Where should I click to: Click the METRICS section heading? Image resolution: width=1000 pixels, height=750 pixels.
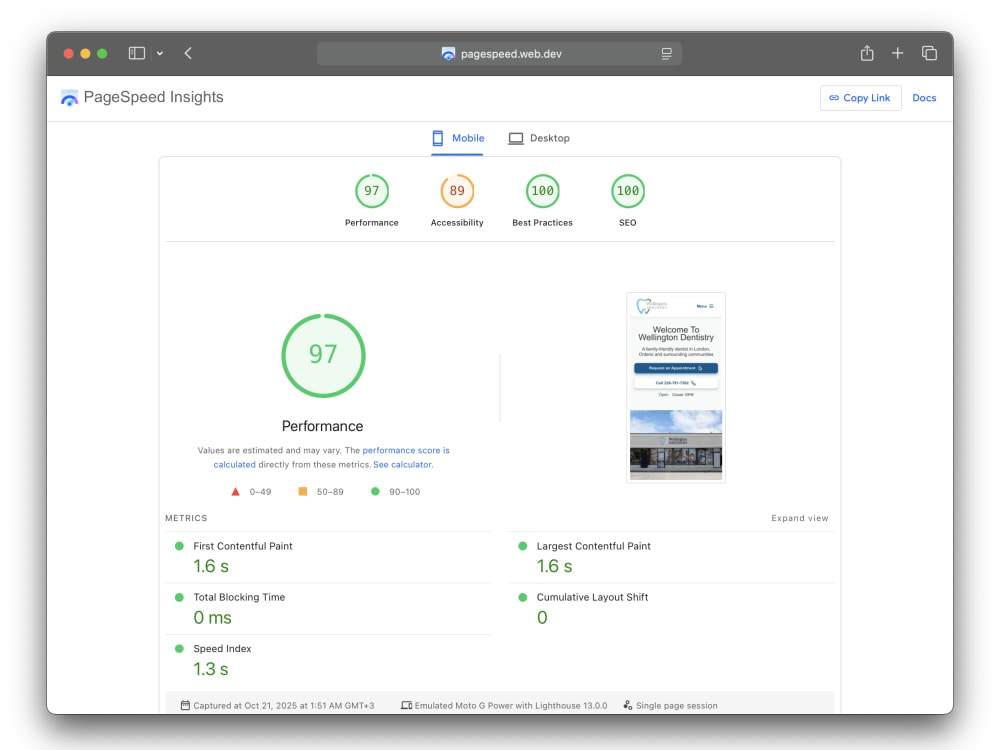(186, 518)
